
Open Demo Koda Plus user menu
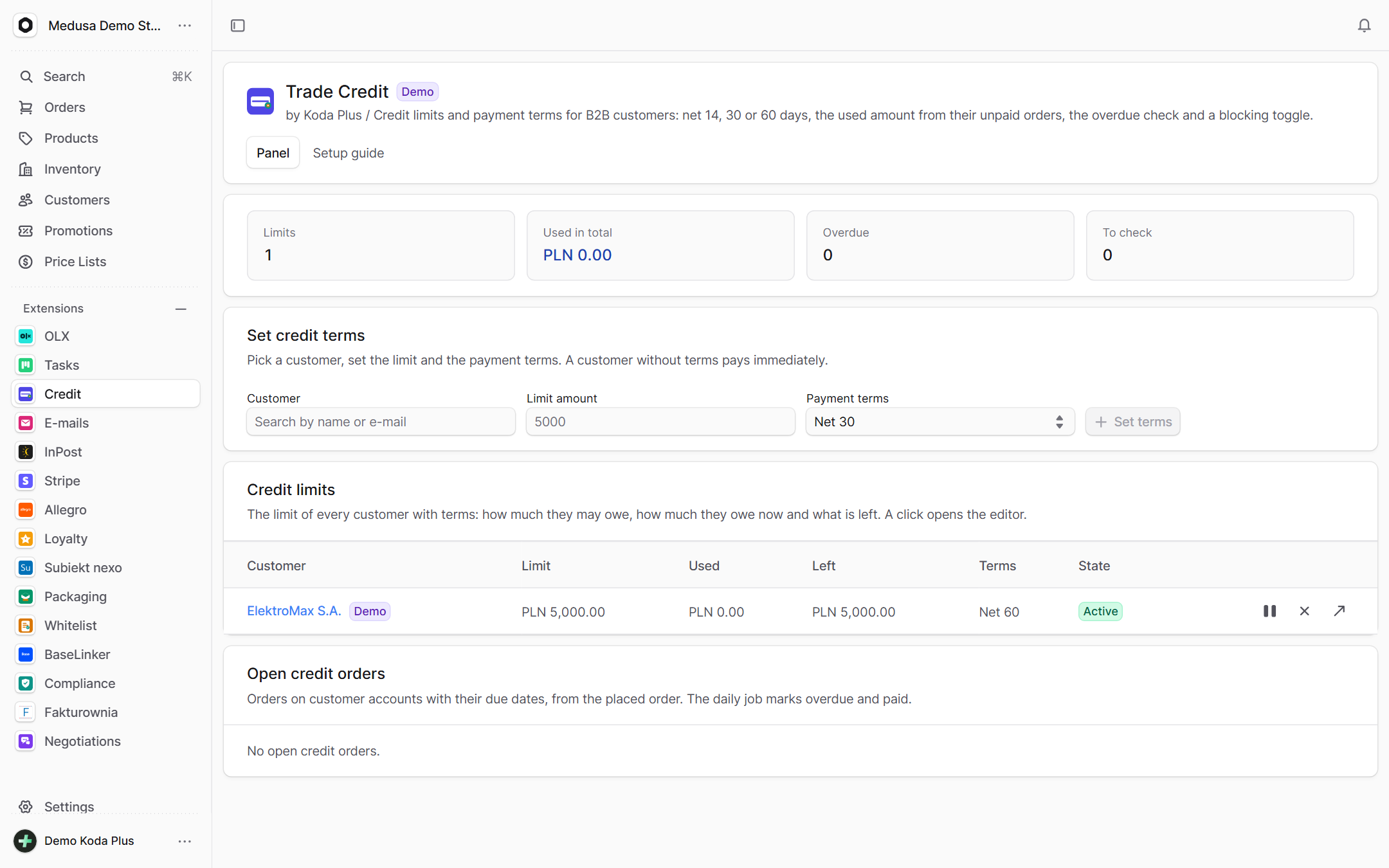coord(185,841)
